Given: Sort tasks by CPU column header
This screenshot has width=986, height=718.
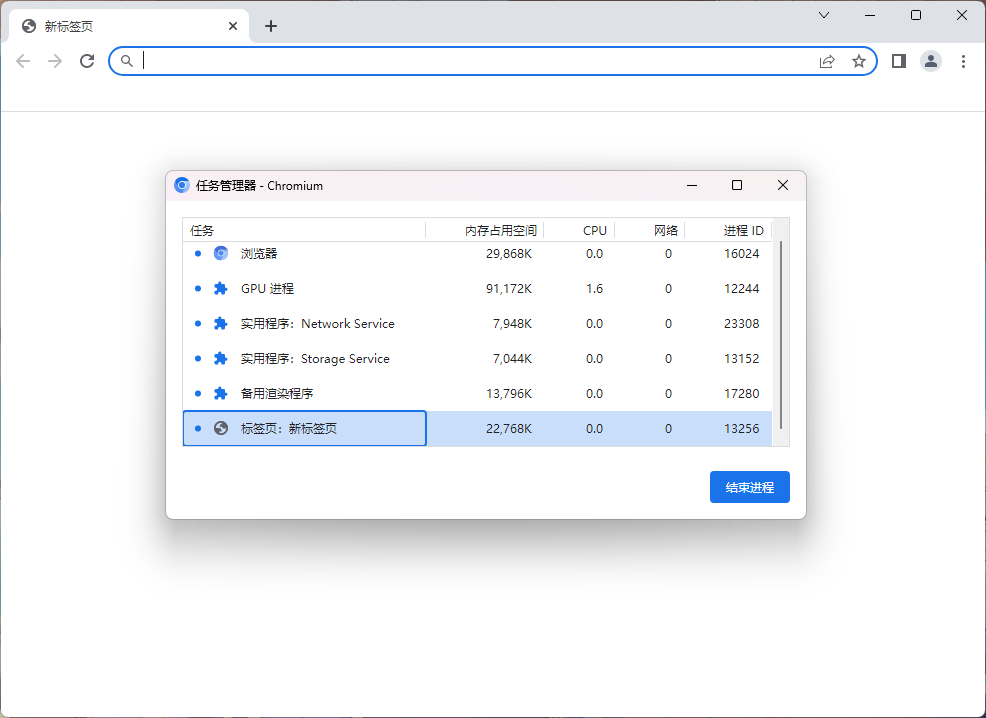Looking at the screenshot, I should tap(595, 230).
